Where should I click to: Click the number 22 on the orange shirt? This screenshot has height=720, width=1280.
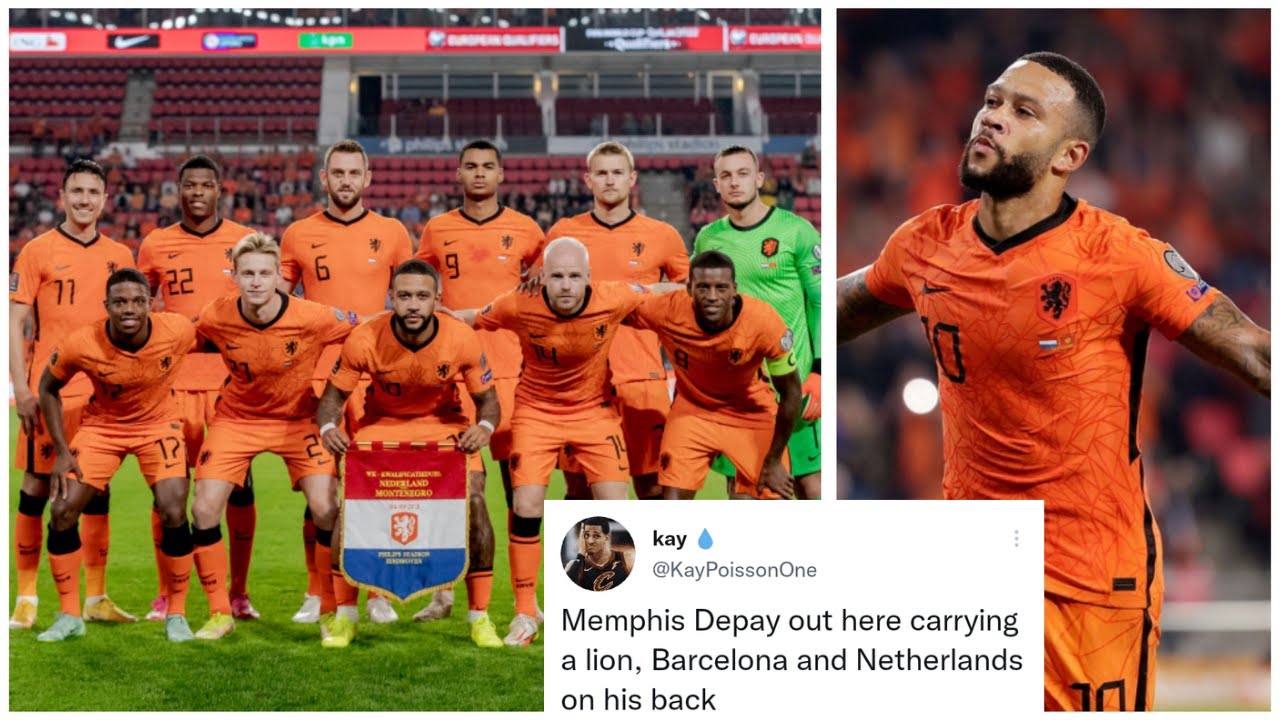coord(180,281)
